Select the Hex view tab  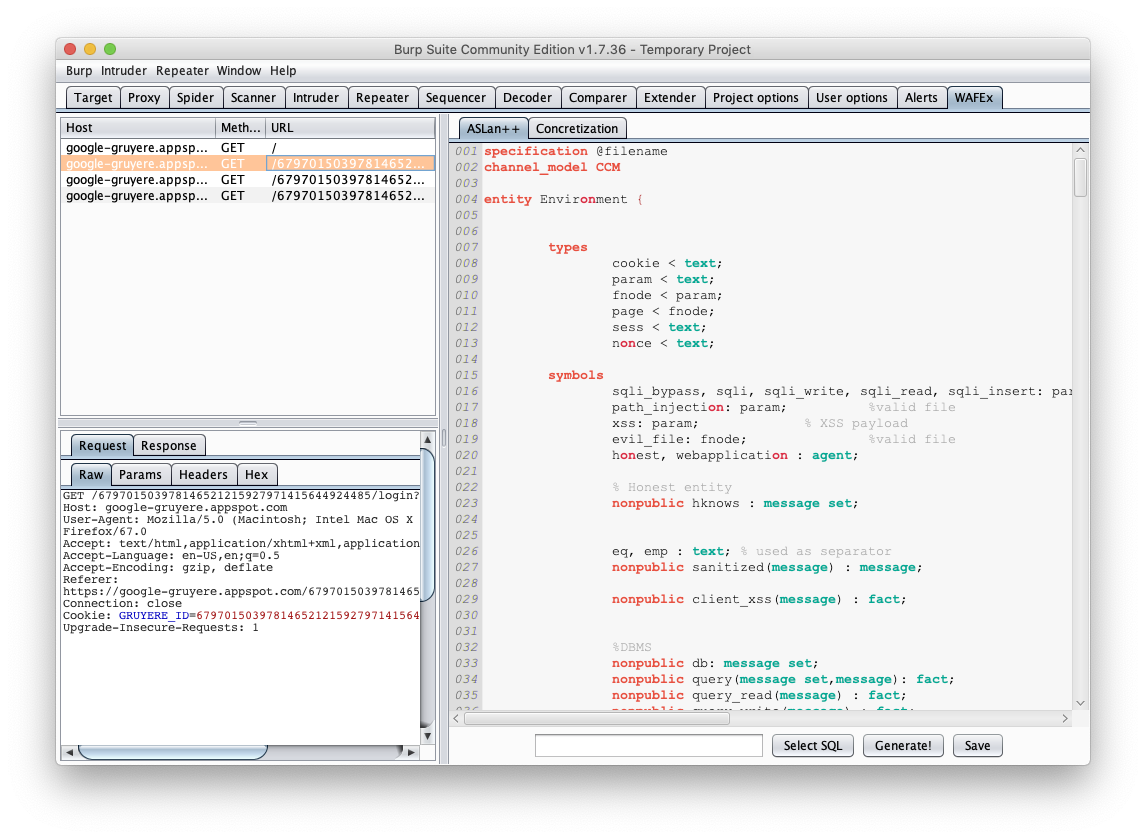coord(257,475)
